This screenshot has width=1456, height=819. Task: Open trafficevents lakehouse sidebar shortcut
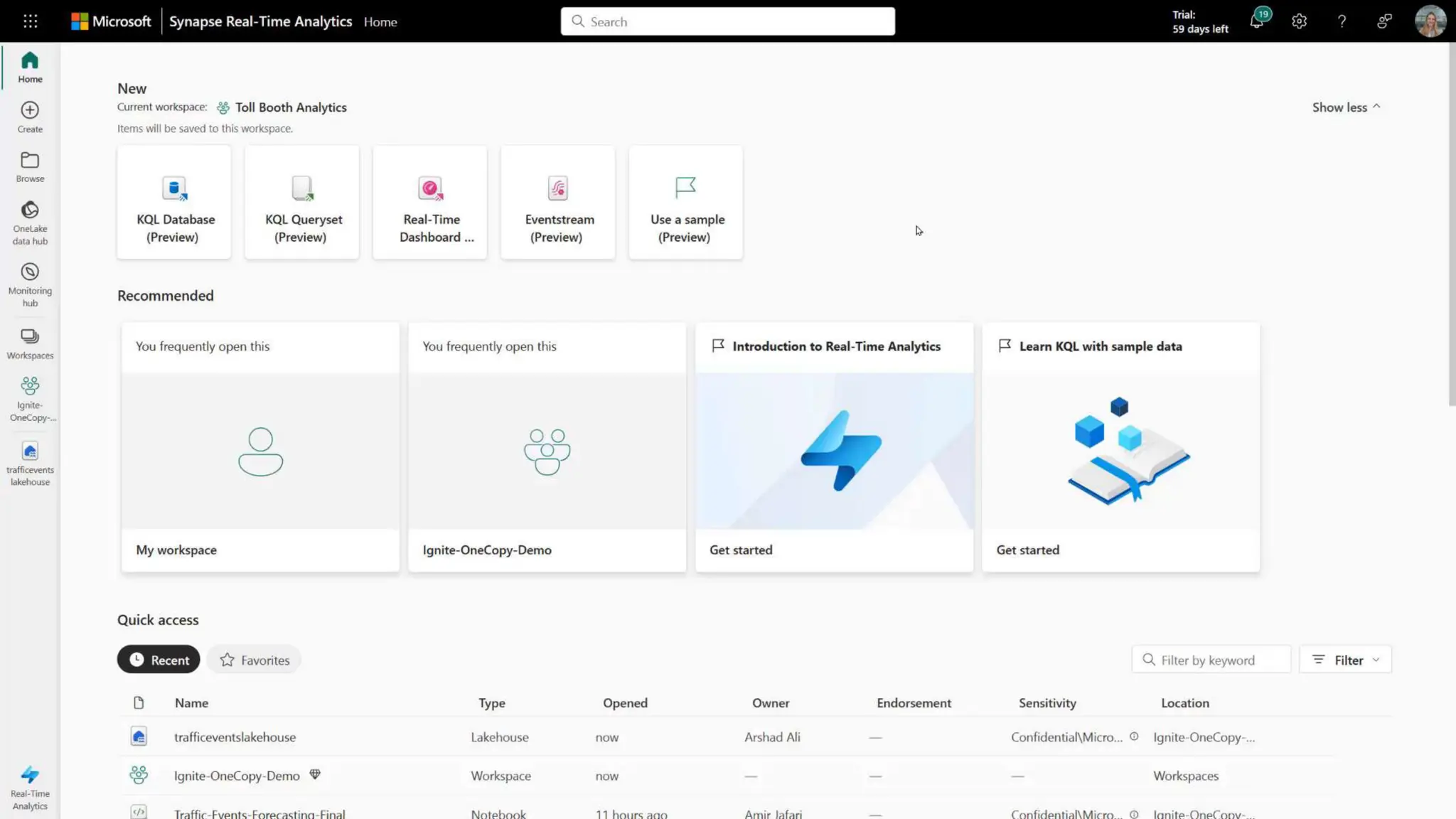coord(30,463)
